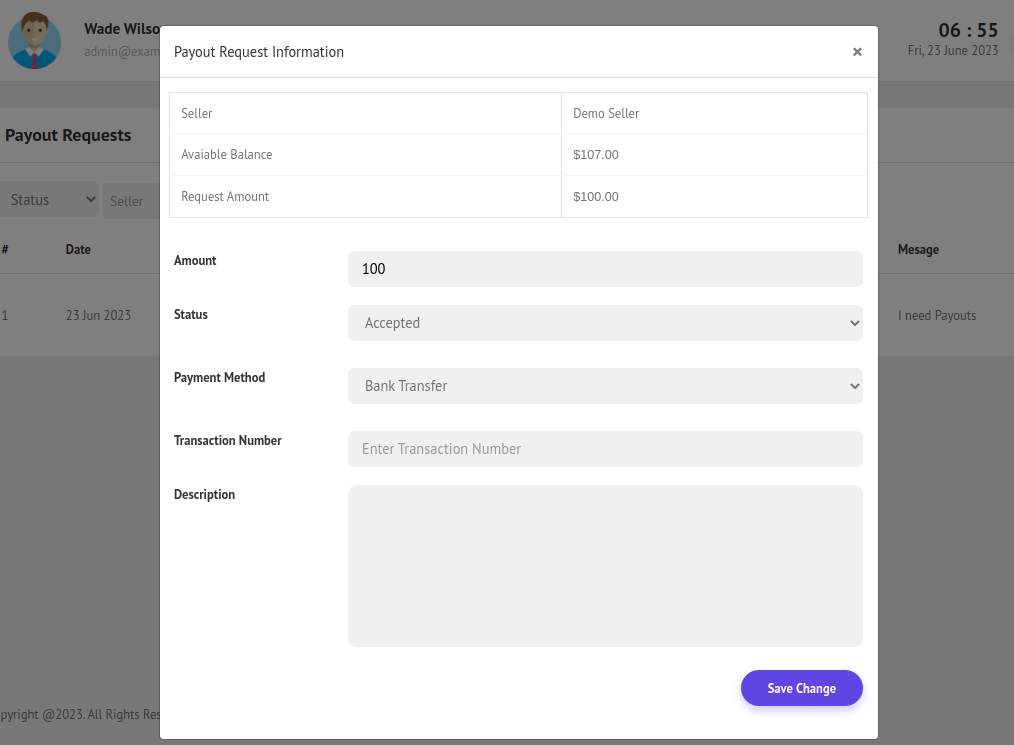Click the 23 Jun 2023 date cell
1014x745 pixels.
tap(98, 316)
